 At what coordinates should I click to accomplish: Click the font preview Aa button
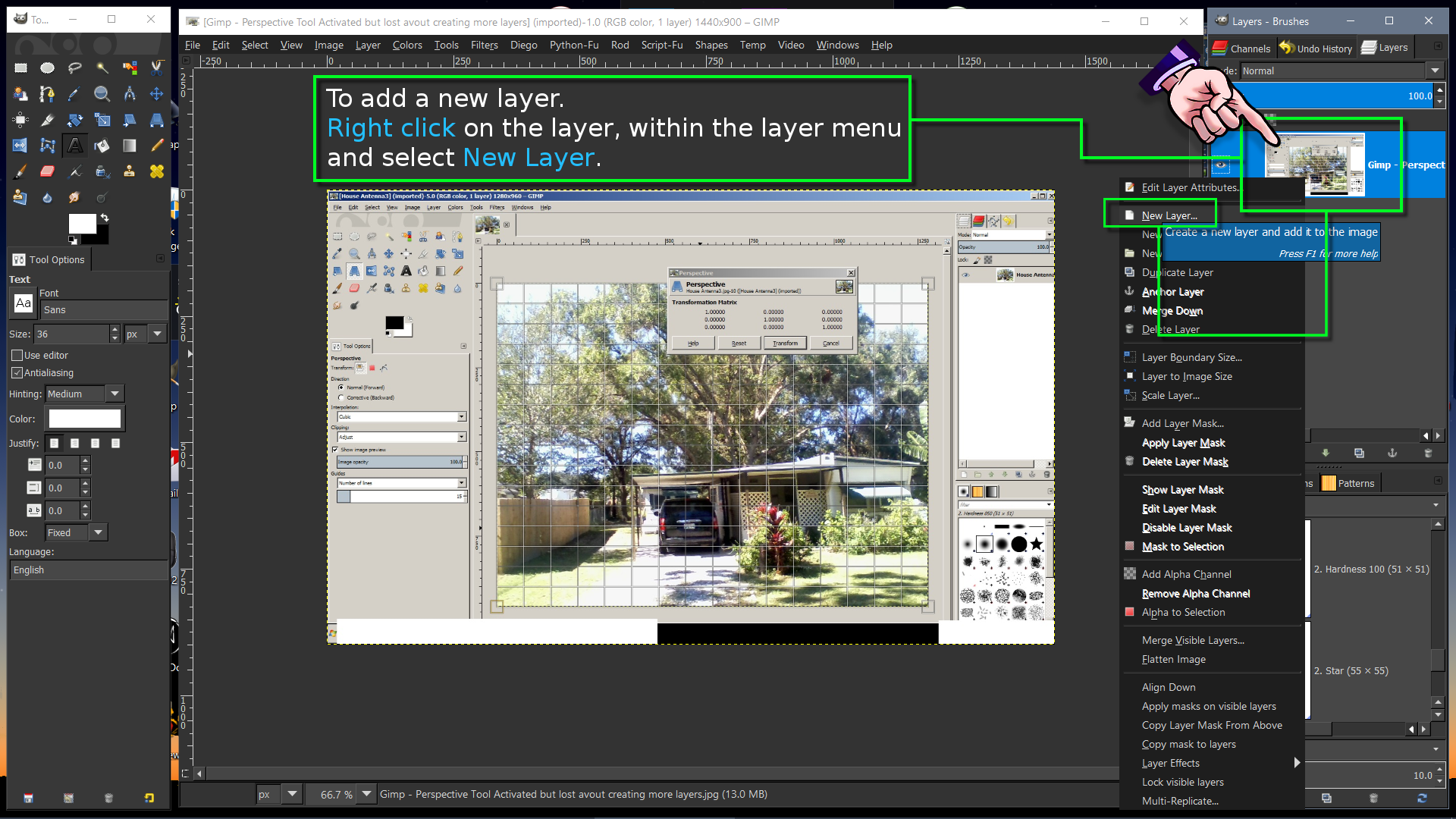[24, 303]
